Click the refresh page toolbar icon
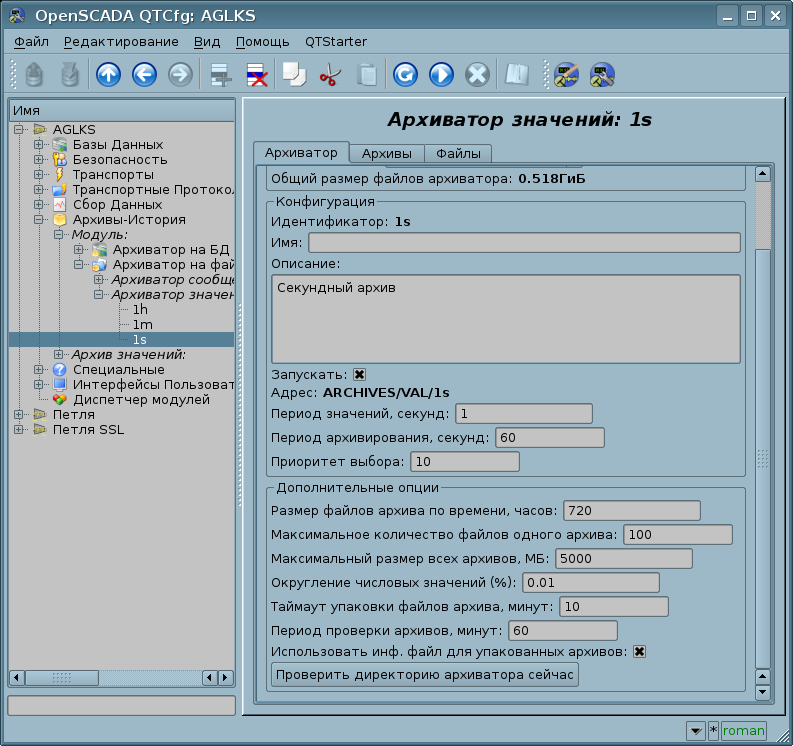The width and height of the screenshot is (793, 746). [405, 74]
